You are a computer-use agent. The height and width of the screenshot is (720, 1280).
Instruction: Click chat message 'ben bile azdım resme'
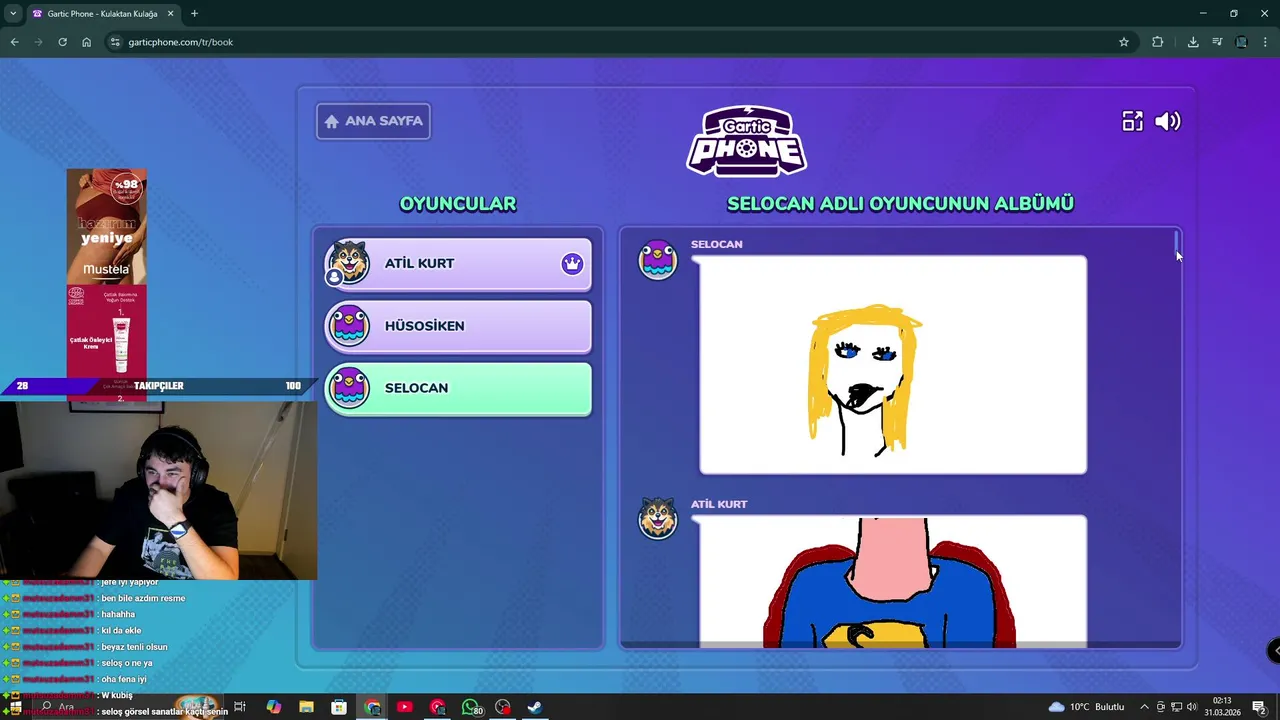point(143,598)
